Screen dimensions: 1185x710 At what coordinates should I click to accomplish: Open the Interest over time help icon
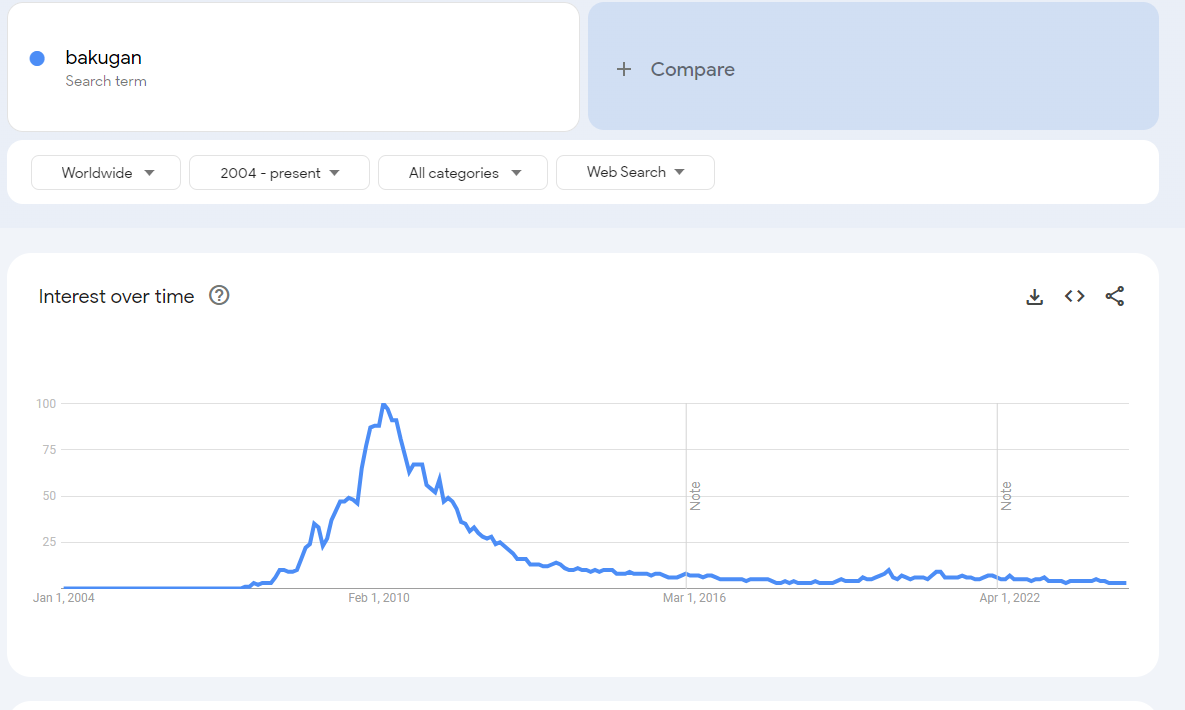(219, 296)
